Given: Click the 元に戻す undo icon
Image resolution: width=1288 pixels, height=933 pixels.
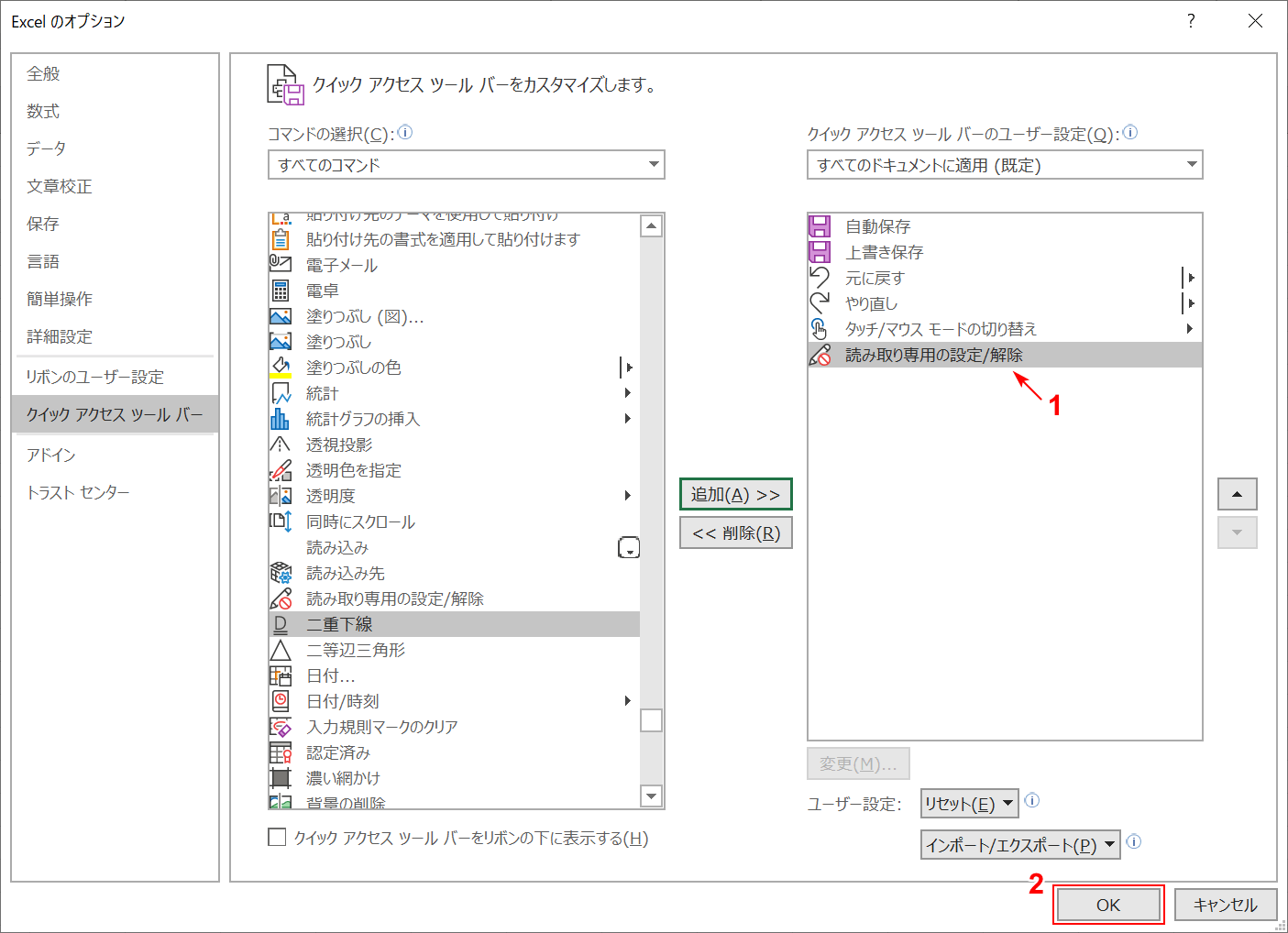Looking at the screenshot, I should (820, 277).
